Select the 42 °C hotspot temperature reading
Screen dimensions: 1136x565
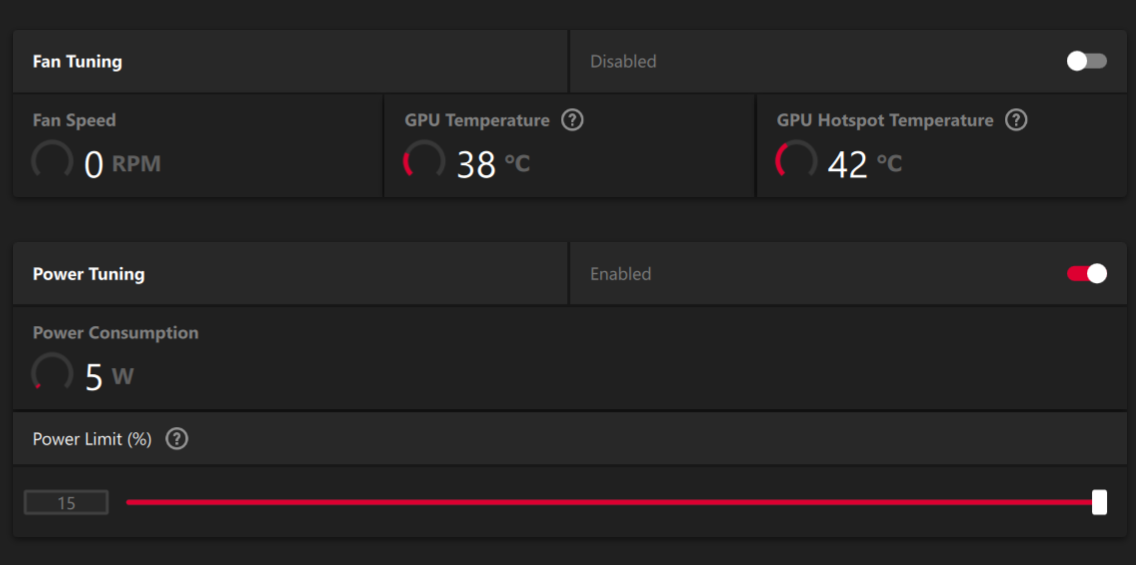[x=865, y=164]
